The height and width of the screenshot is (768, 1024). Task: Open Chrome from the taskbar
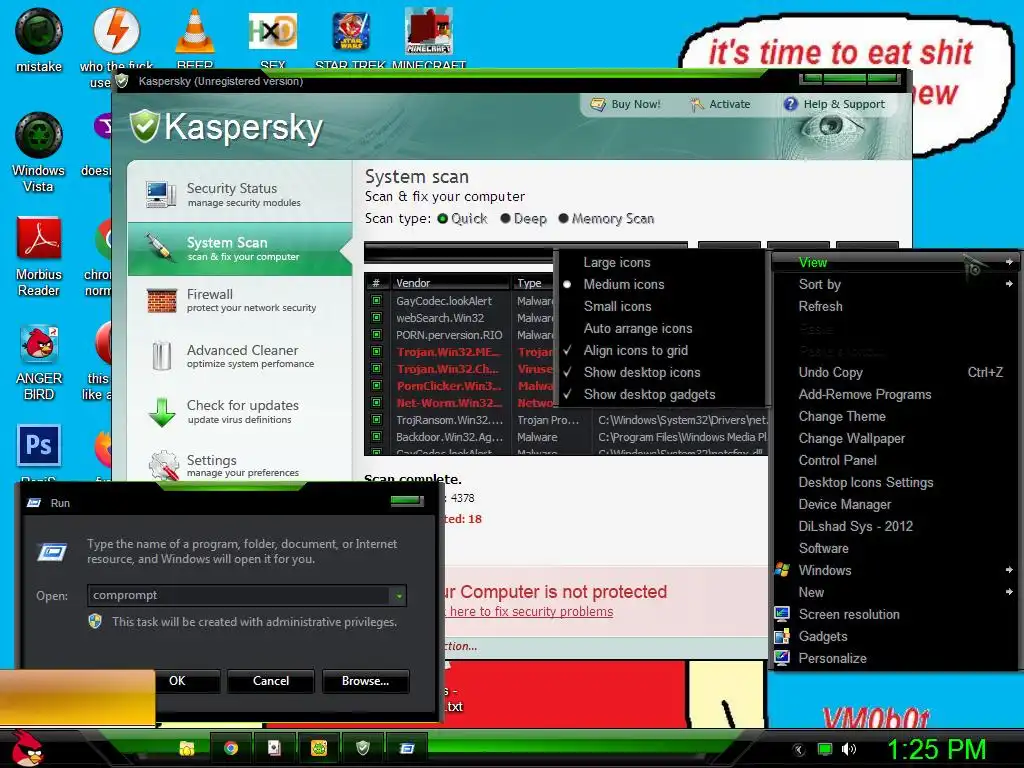231,748
